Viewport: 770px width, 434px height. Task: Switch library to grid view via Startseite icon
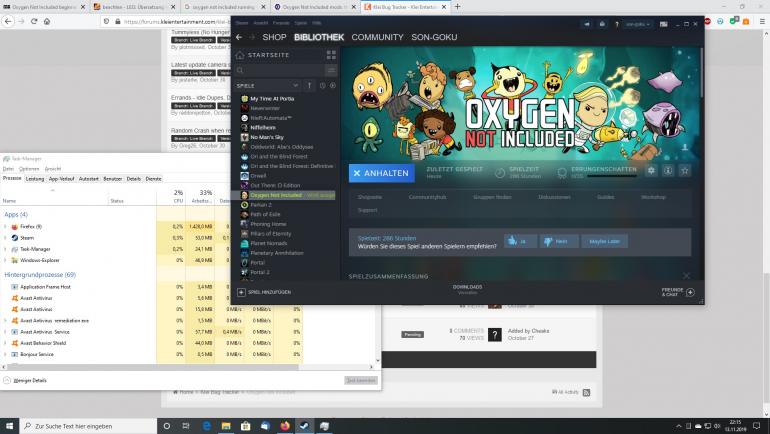click(331, 55)
